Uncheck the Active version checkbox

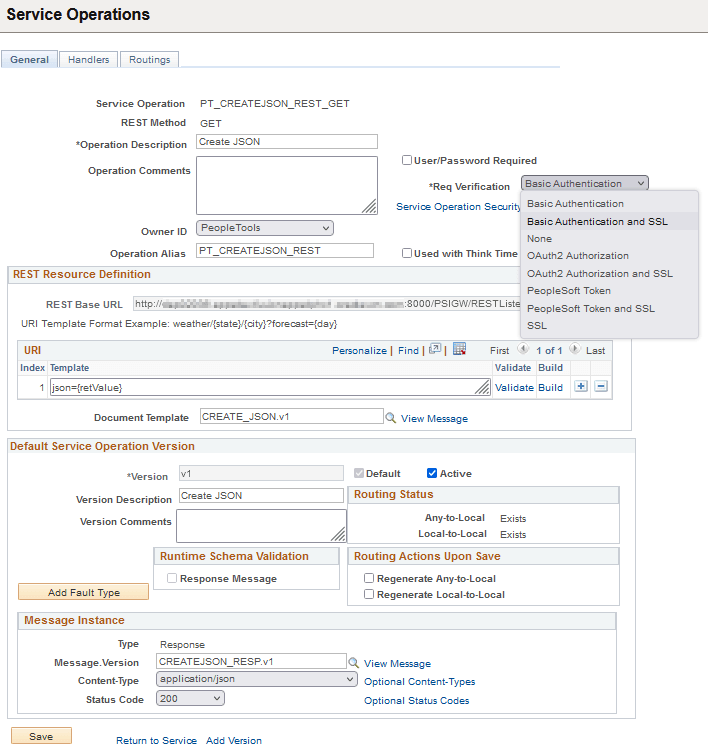pyautogui.click(x=431, y=473)
